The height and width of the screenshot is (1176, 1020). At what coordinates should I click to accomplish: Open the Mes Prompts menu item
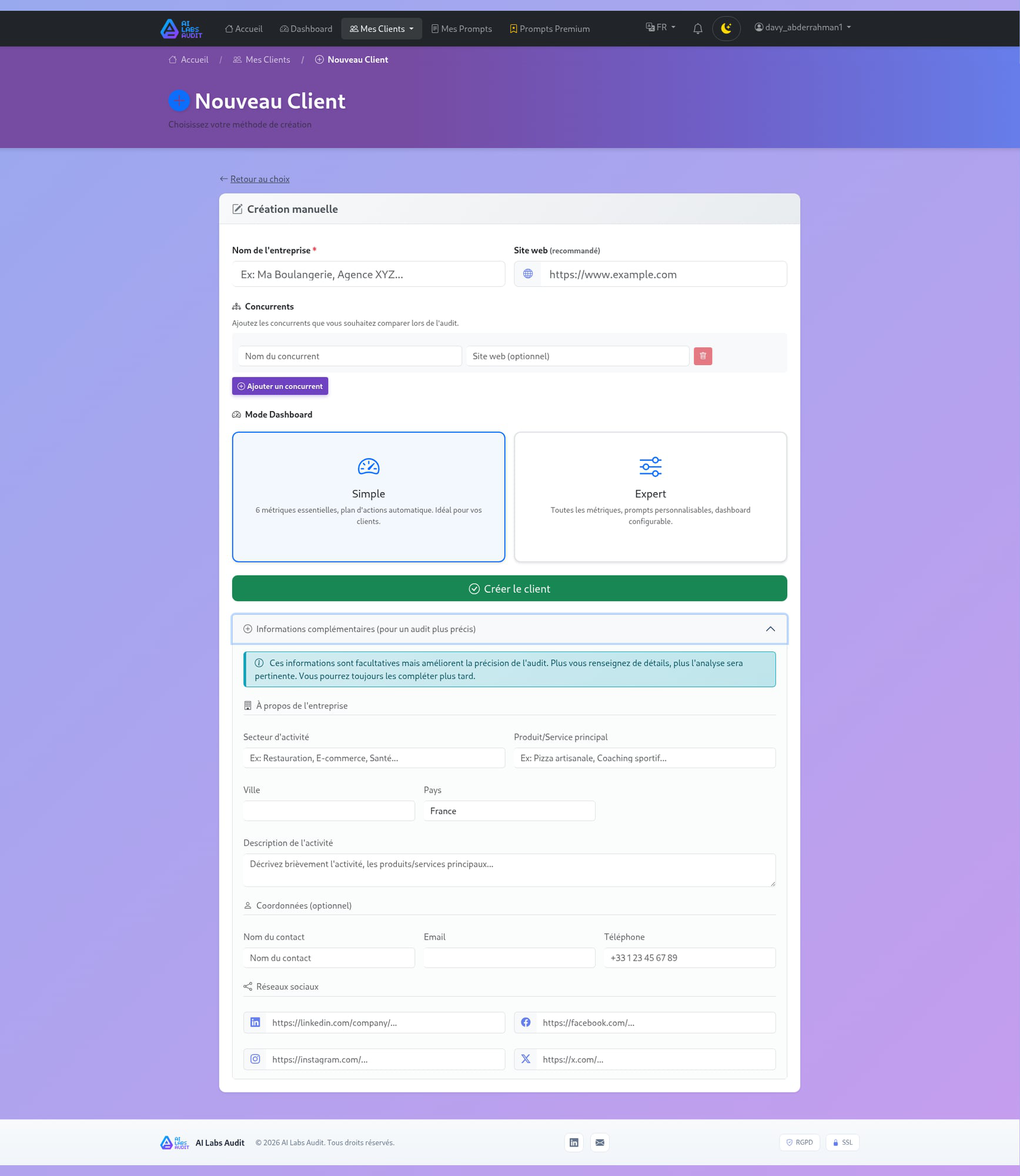(x=461, y=28)
